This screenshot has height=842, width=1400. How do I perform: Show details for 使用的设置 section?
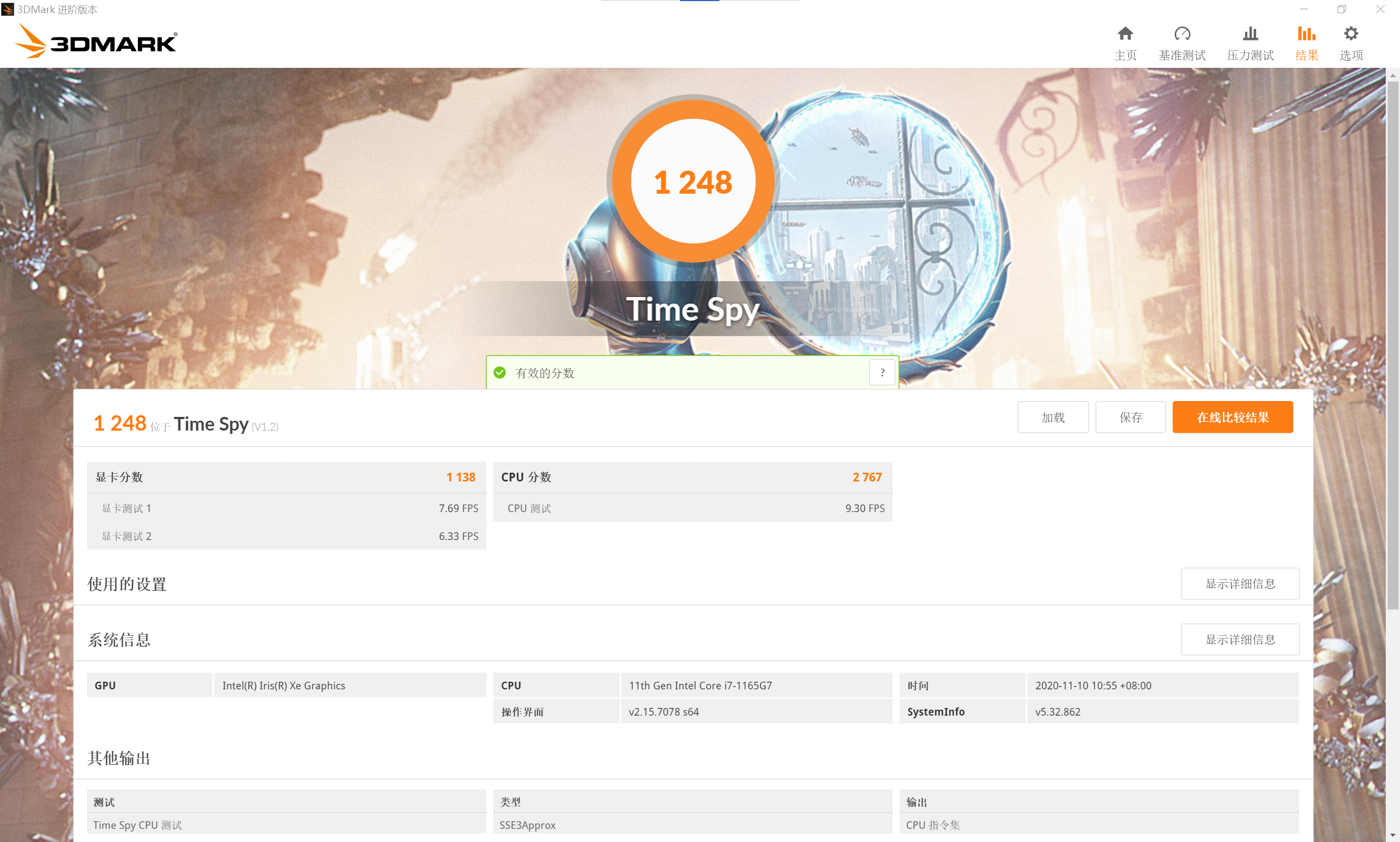(1240, 583)
